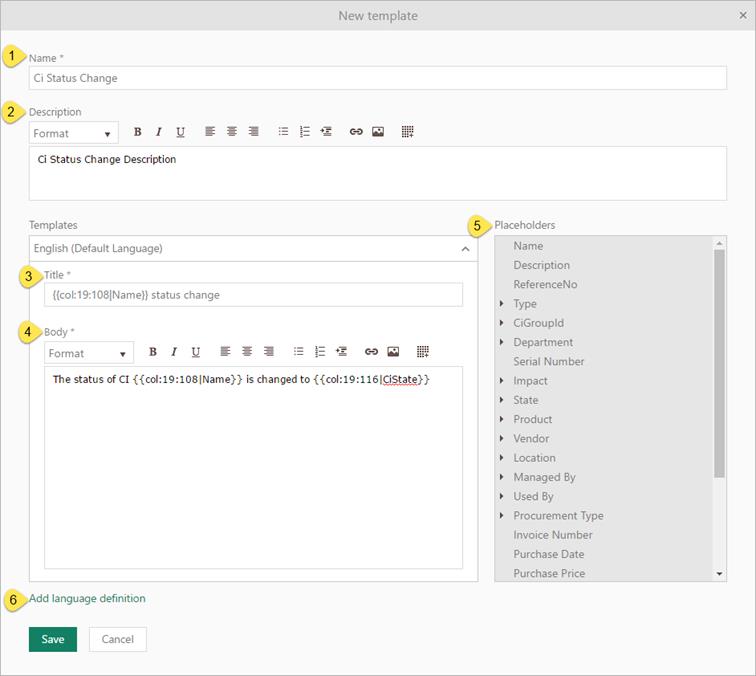Image resolution: width=756 pixels, height=676 pixels.
Task: Click Add language definition link
Action: (87, 599)
